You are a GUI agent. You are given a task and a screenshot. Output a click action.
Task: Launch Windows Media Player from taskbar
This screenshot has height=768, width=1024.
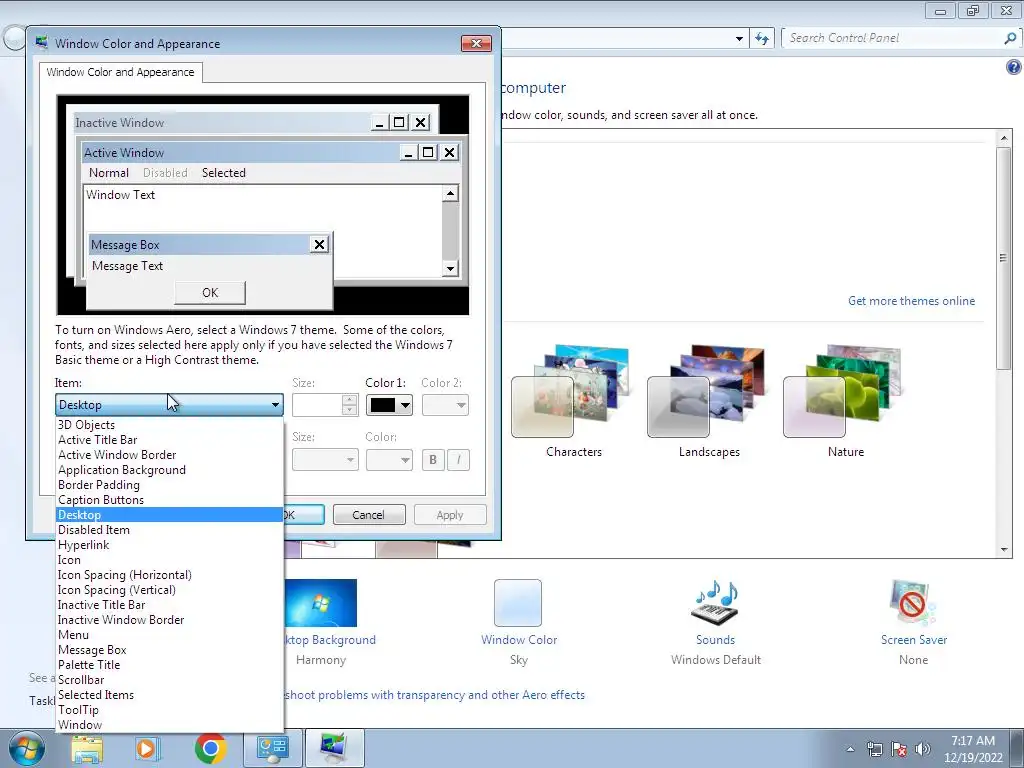tap(147, 748)
